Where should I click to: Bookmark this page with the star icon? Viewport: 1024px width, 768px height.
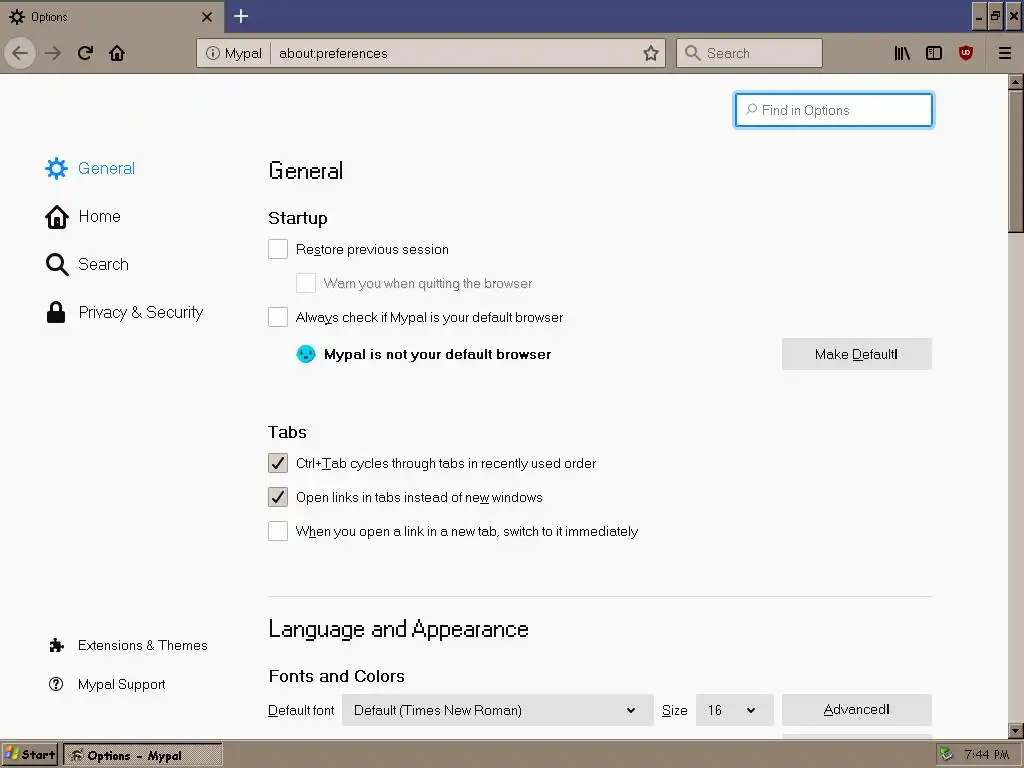click(650, 53)
